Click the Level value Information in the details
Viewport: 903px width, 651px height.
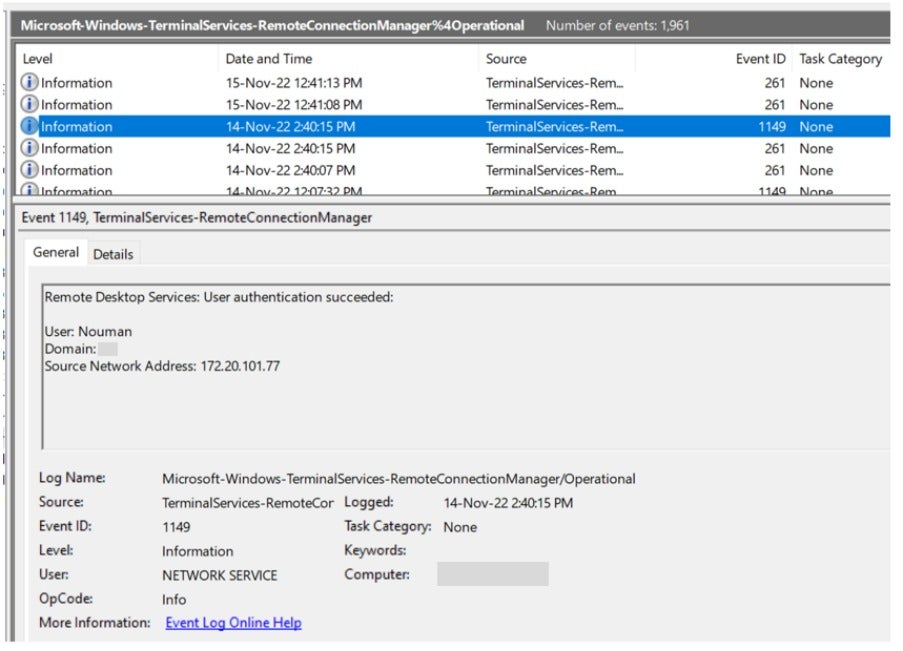(x=198, y=551)
